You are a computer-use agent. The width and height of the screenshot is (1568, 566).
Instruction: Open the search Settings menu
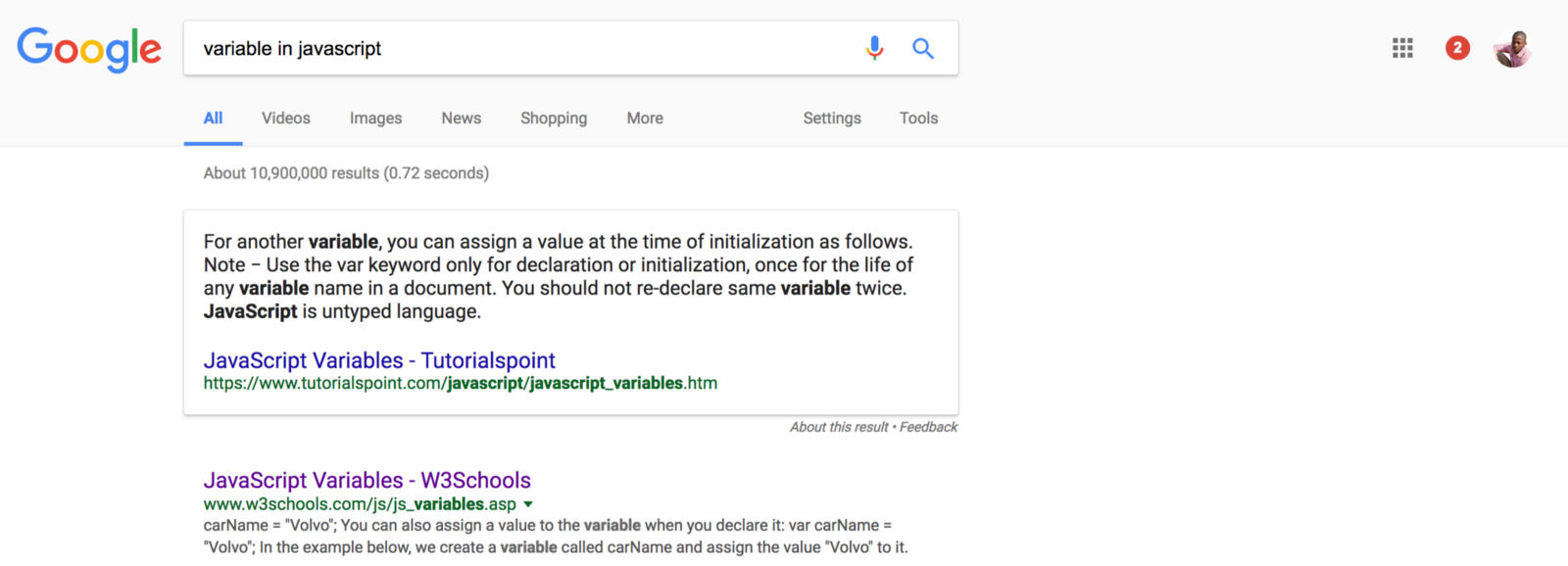[x=832, y=118]
